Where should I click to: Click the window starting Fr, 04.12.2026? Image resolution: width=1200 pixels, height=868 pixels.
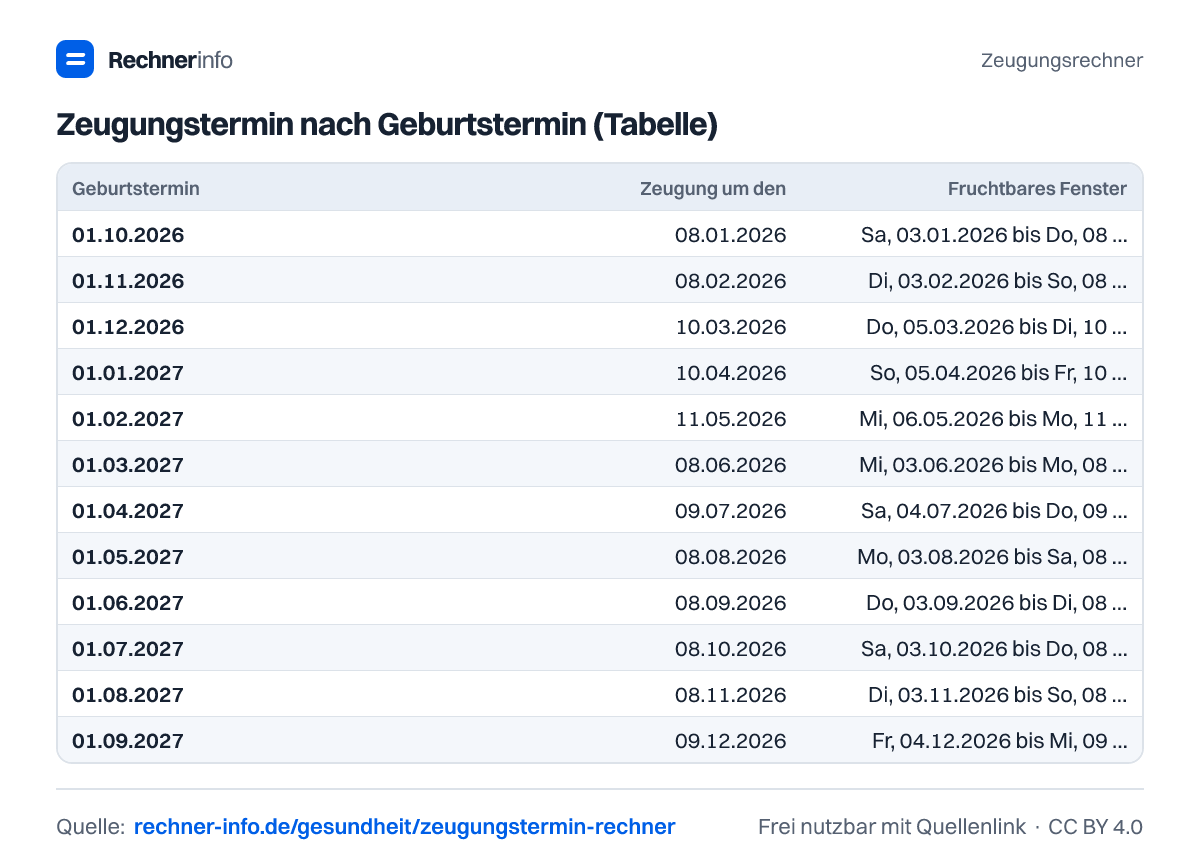coord(999,741)
